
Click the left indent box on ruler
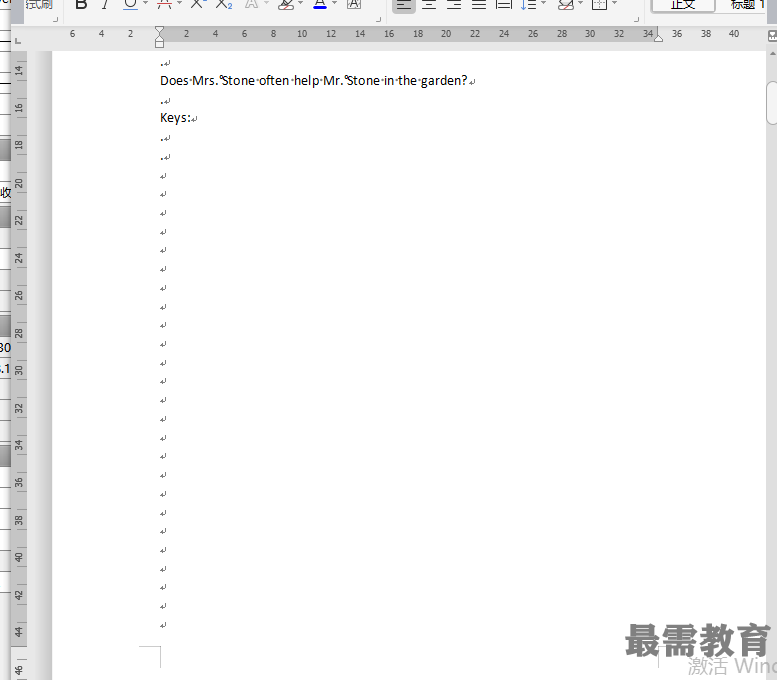coord(160,44)
